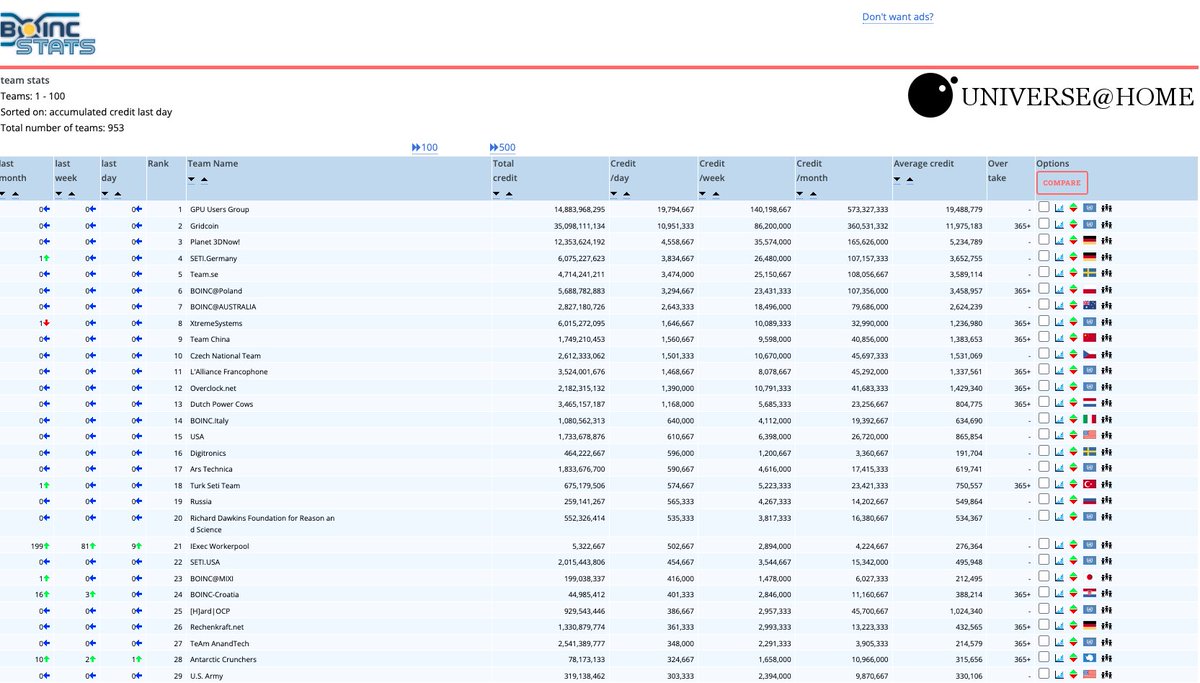Image resolution: width=1200 pixels, height=683 pixels.
Task: Click the German flag in SETI.Germany row
Action: [1090, 257]
